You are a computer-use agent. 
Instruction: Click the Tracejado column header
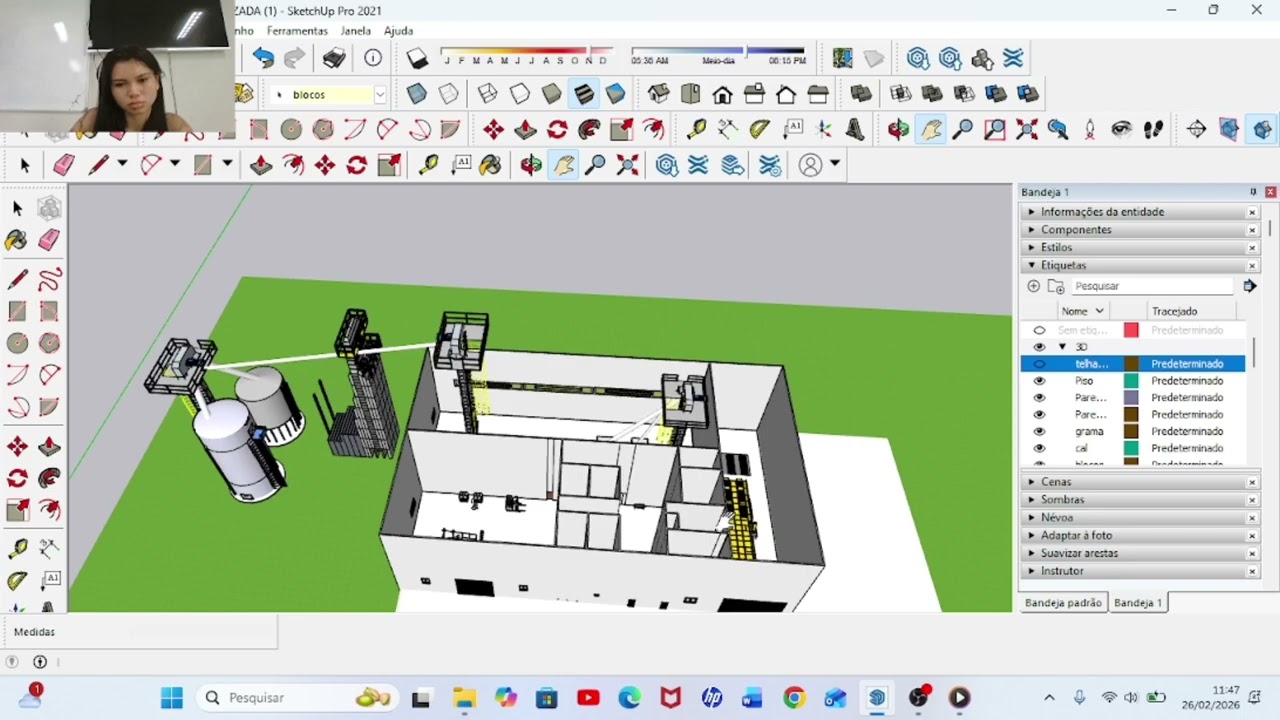tap(1174, 311)
